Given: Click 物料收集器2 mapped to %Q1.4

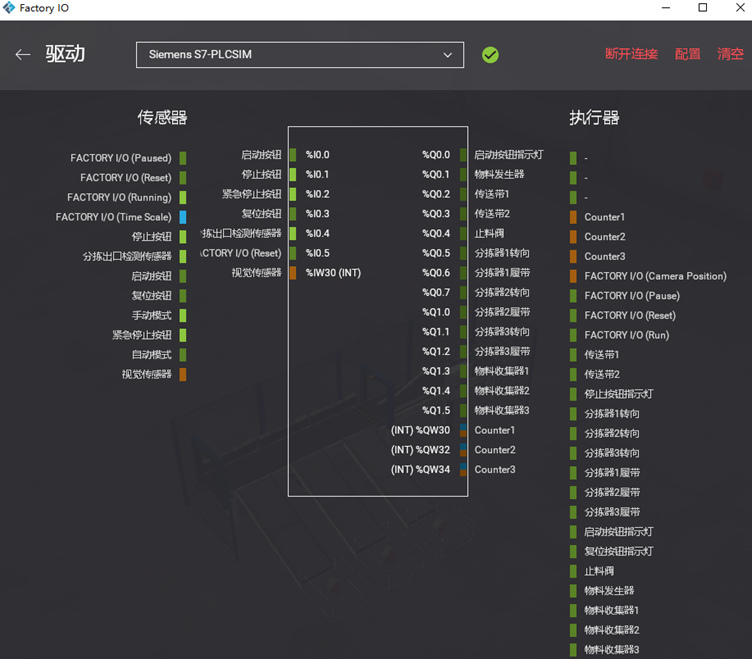Looking at the screenshot, I should click(502, 390).
